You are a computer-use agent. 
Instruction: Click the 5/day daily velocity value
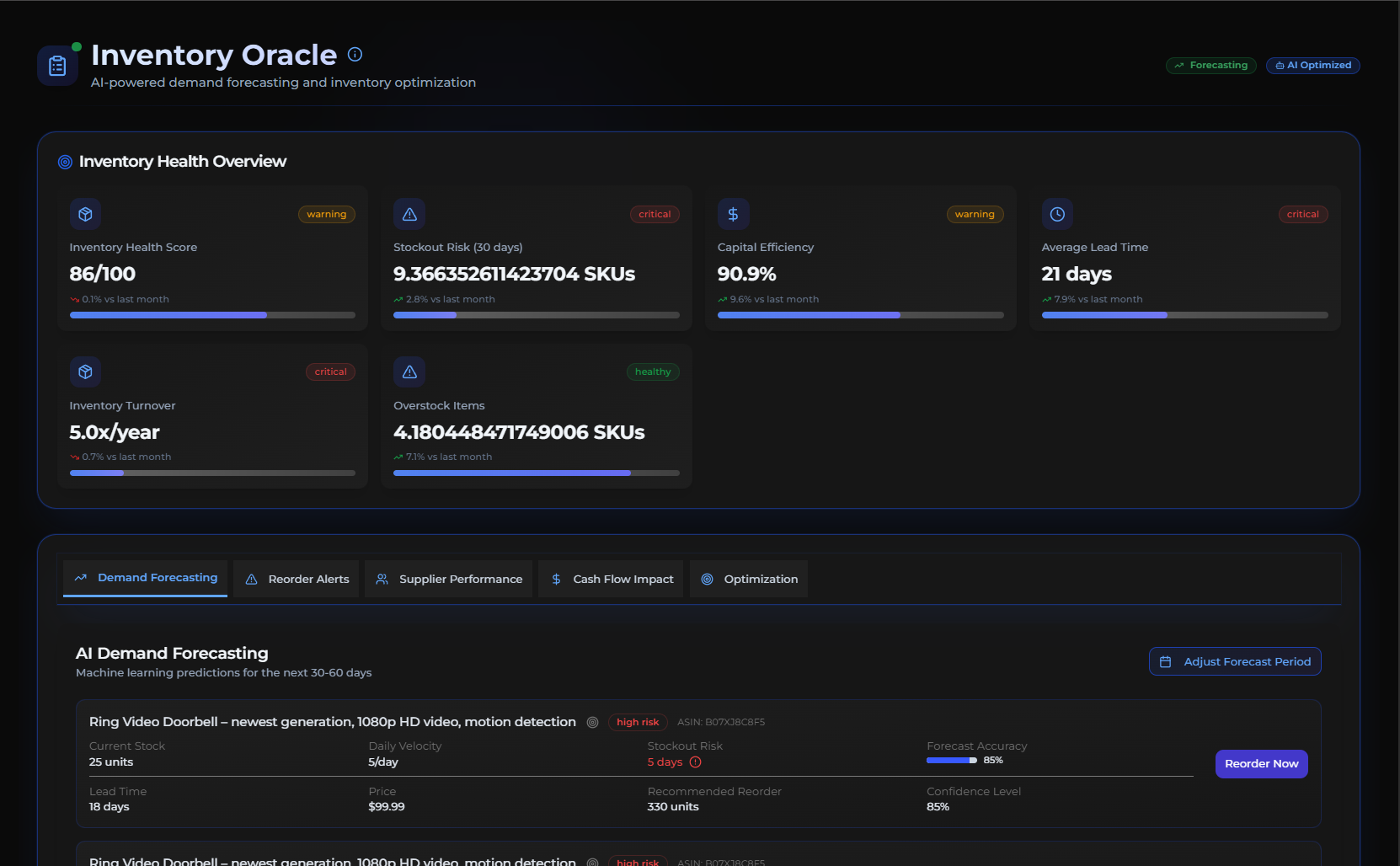[x=383, y=762]
